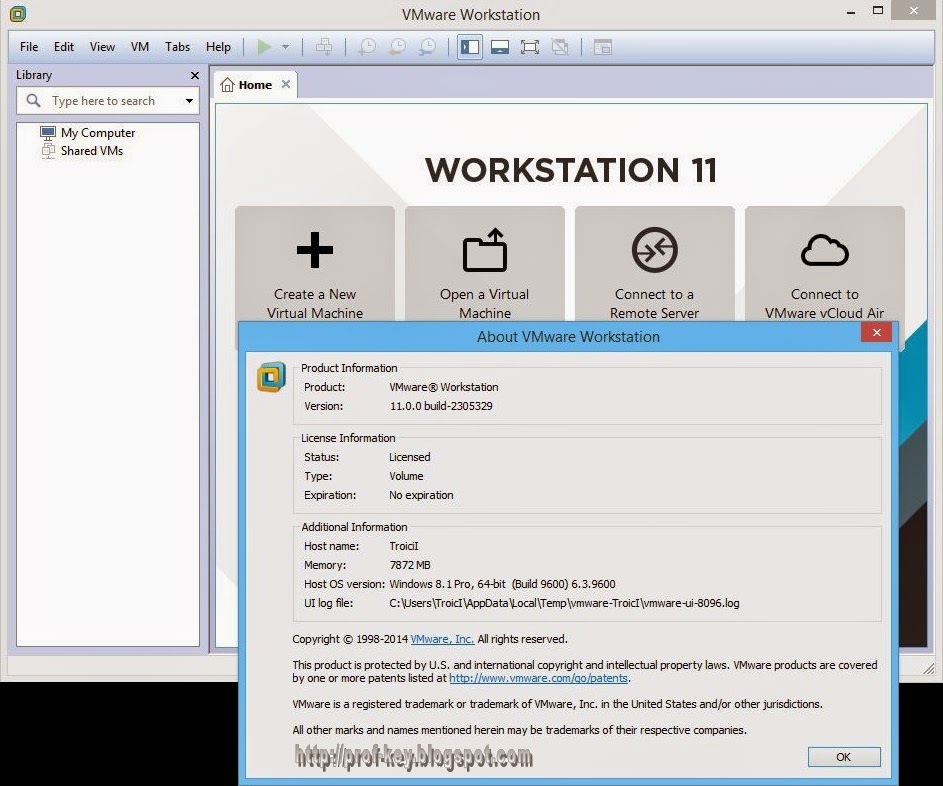This screenshot has height=786, width=943.
Task: Enter full screen mode icon
Action: 530,47
